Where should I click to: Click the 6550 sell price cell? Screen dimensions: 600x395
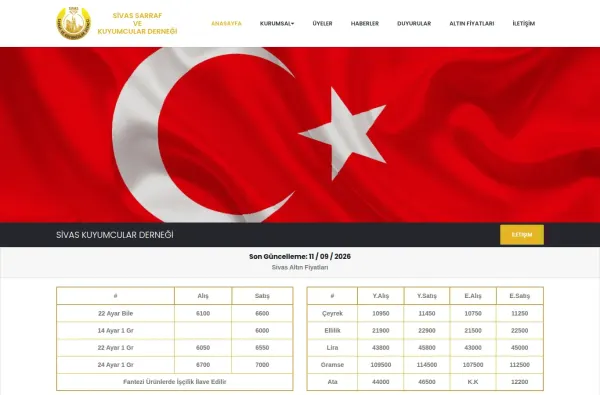pos(262,348)
